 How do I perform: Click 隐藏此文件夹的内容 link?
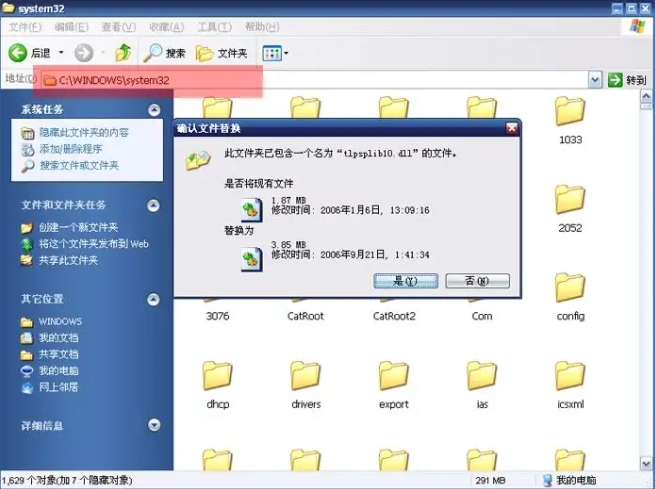[84, 133]
